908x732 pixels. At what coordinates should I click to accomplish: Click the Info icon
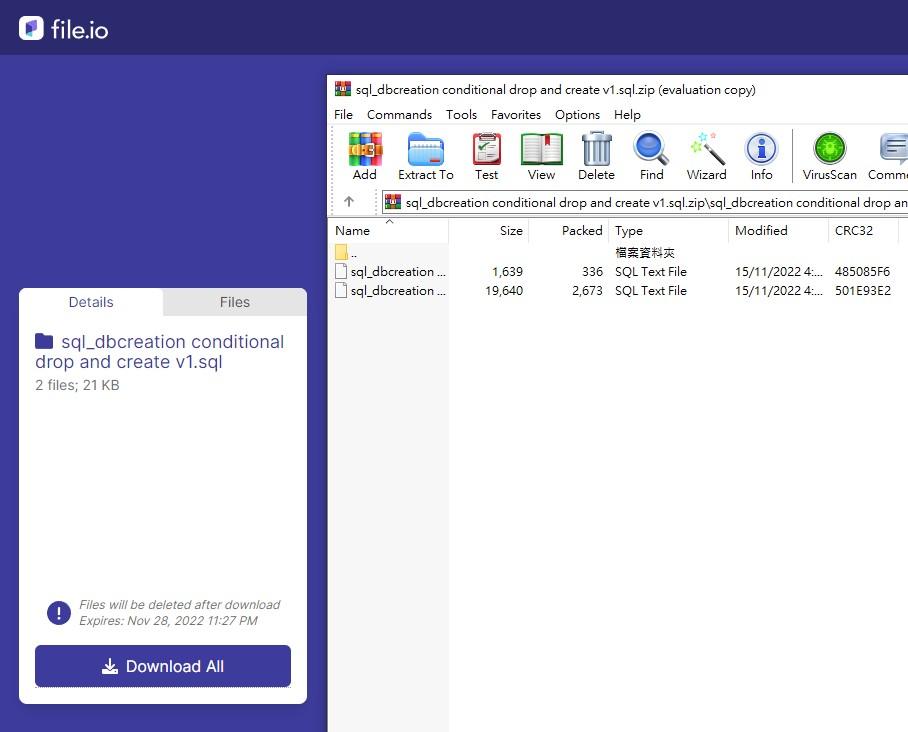point(761,150)
